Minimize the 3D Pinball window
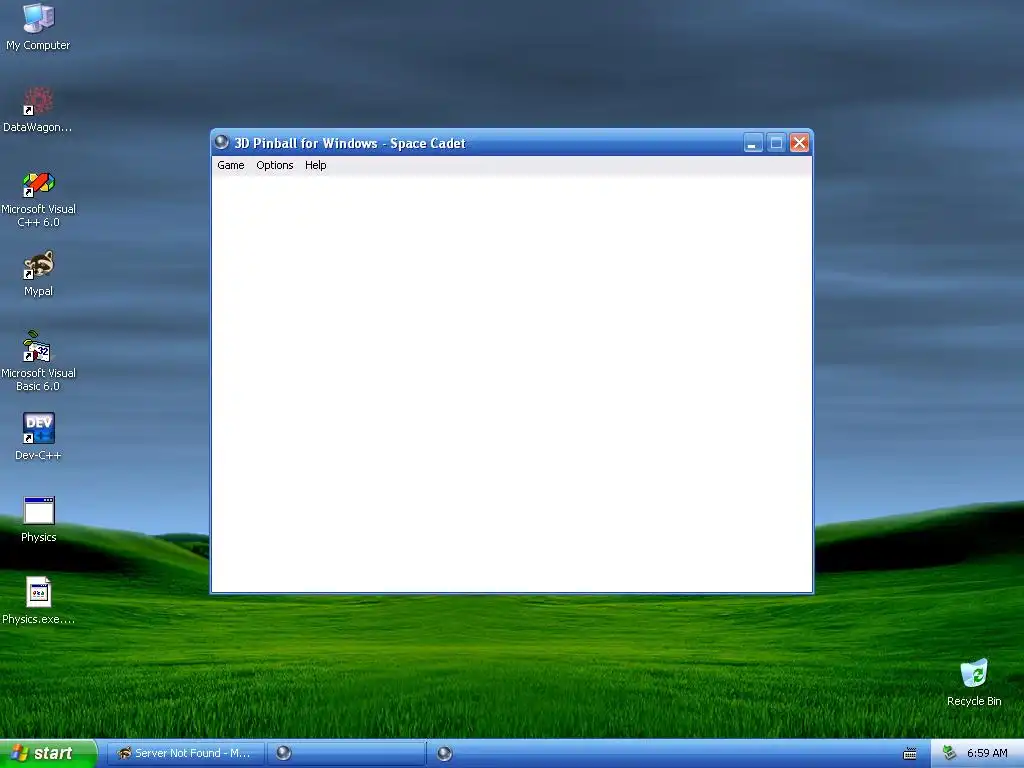This screenshot has height=768, width=1024. 753,142
